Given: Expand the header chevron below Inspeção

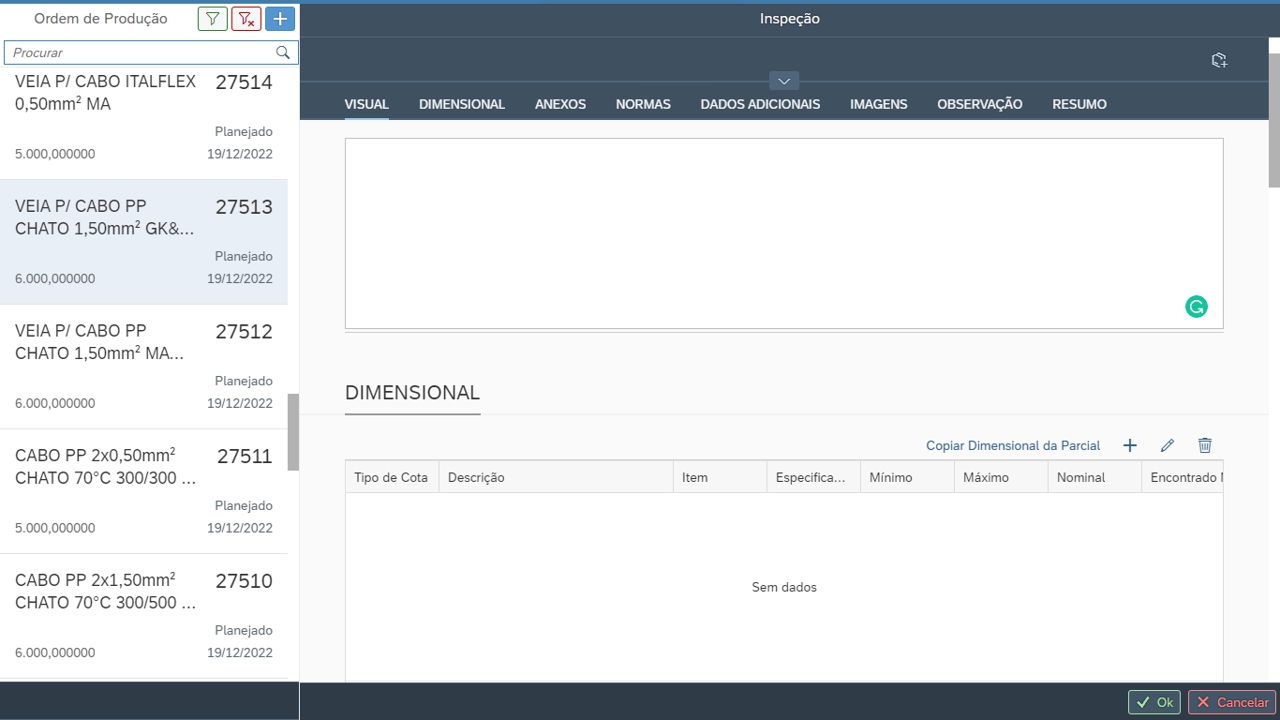Looking at the screenshot, I should tap(784, 81).
